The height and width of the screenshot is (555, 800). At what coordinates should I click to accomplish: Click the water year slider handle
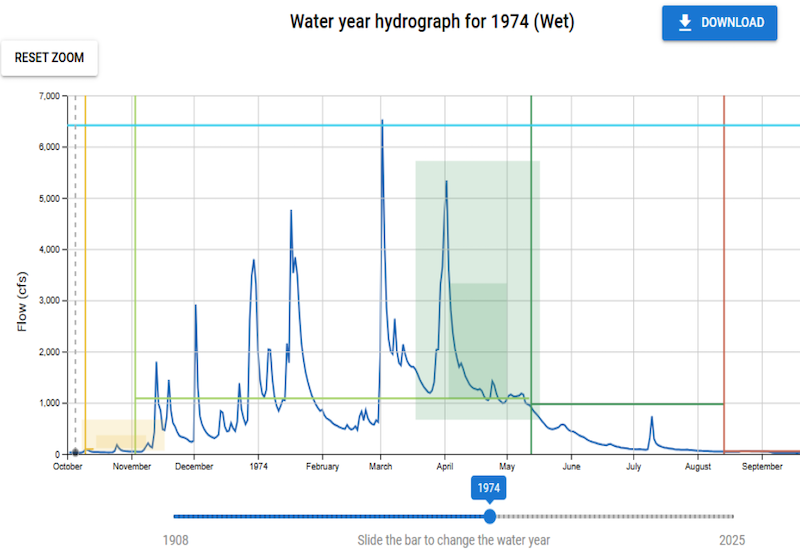click(x=489, y=516)
